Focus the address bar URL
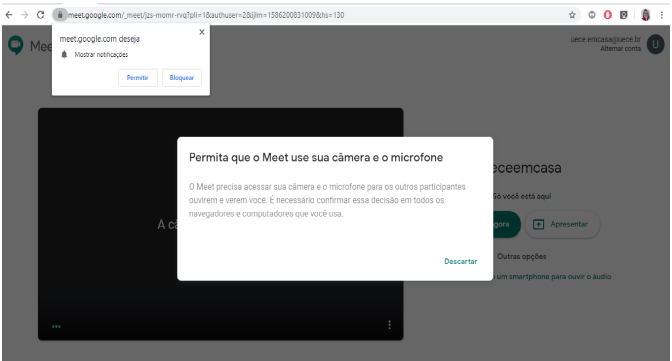Screen dimensions: 672x361 (x=206, y=15)
